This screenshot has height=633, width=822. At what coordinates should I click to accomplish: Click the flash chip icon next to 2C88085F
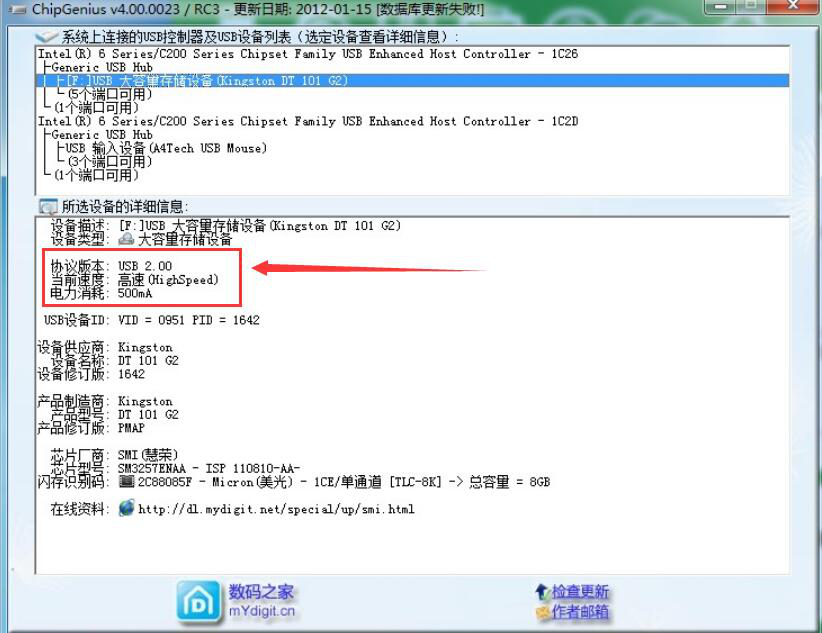(126, 480)
